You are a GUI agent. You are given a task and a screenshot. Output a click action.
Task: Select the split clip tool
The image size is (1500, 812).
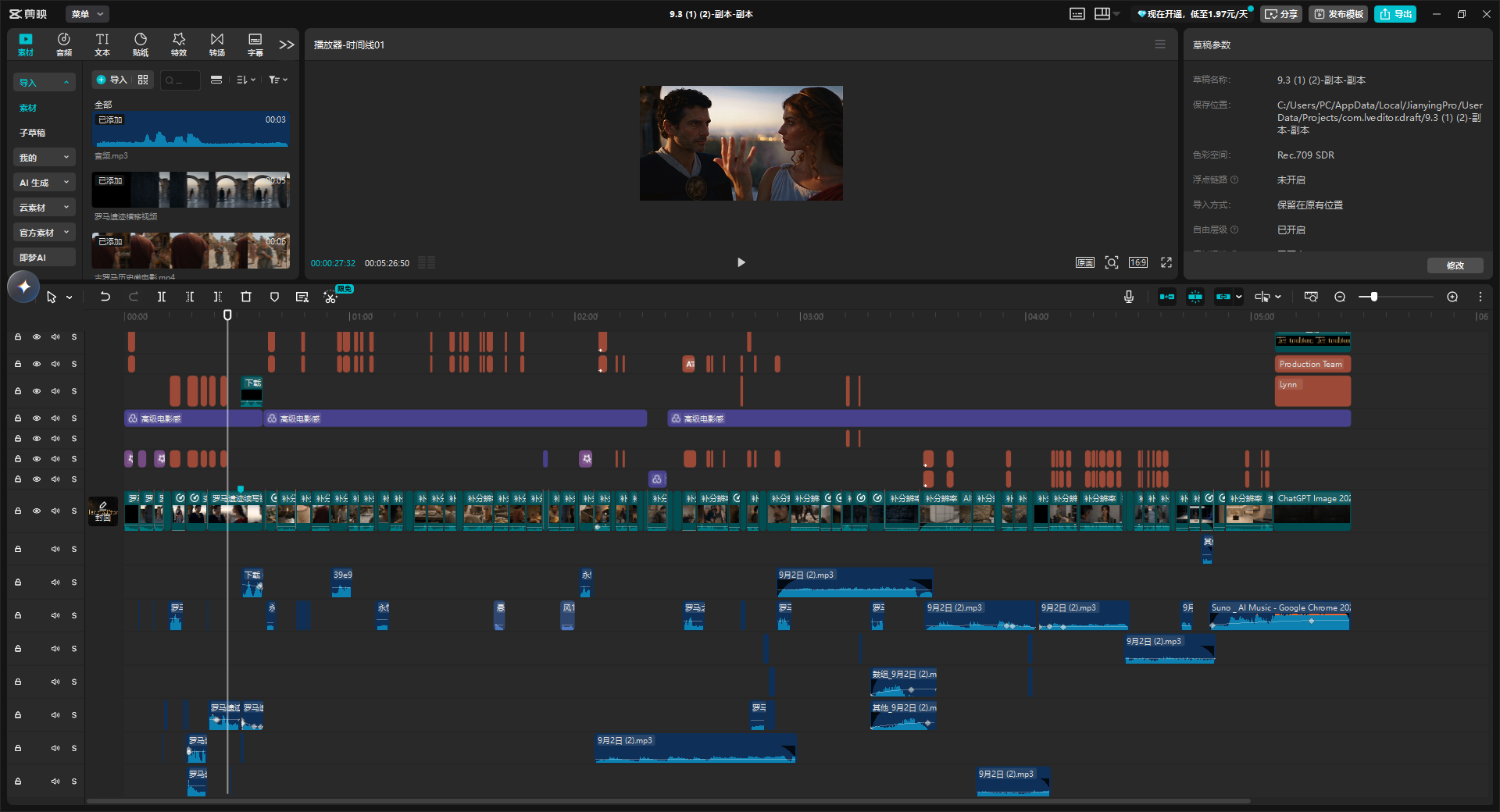[162, 297]
